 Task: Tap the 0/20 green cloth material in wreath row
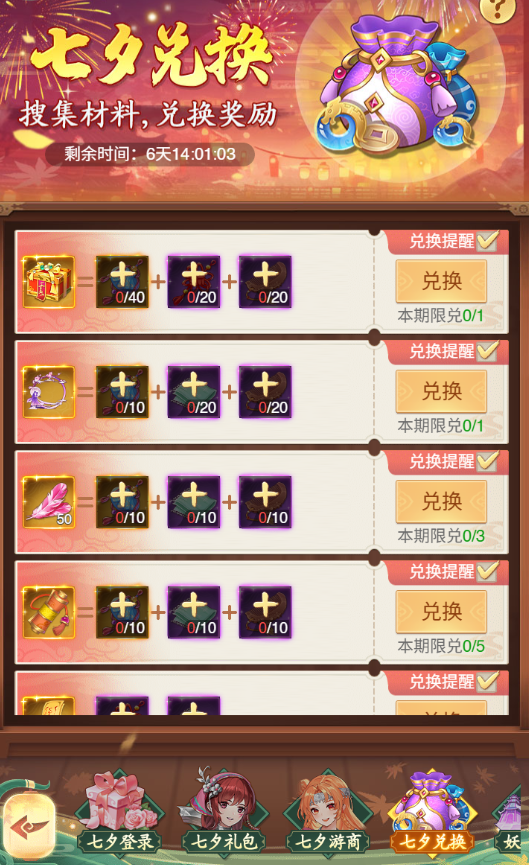(194, 392)
